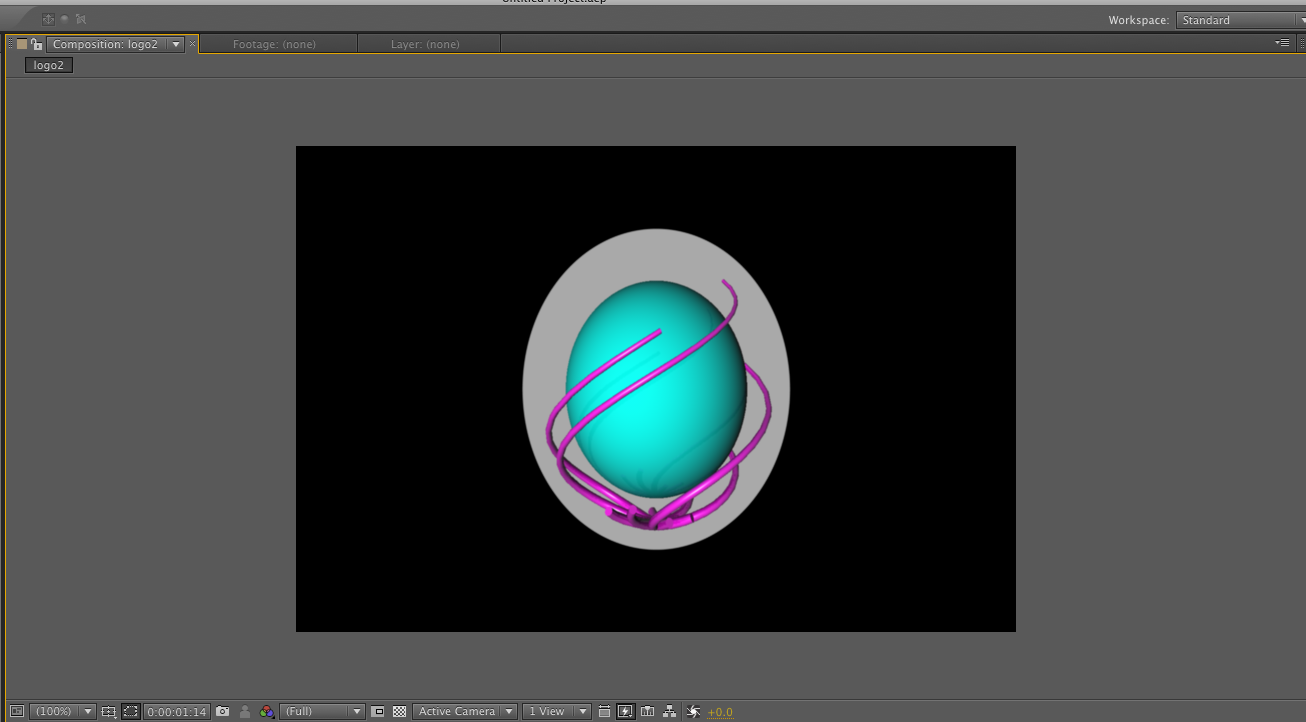Click Always Preview This View icon
Image resolution: width=1306 pixels, height=722 pixels.
coord(17,711)
